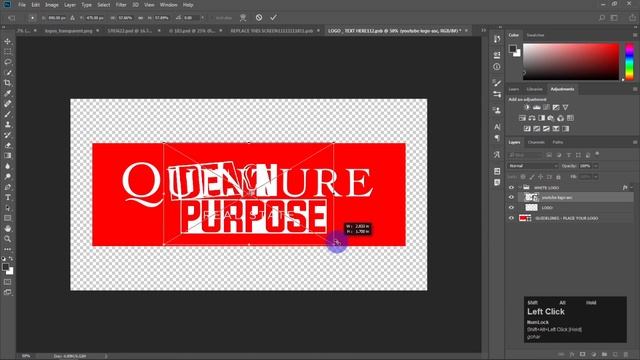Open the Filter menu
The image size is (640, 360).
(x=121, y=5)
